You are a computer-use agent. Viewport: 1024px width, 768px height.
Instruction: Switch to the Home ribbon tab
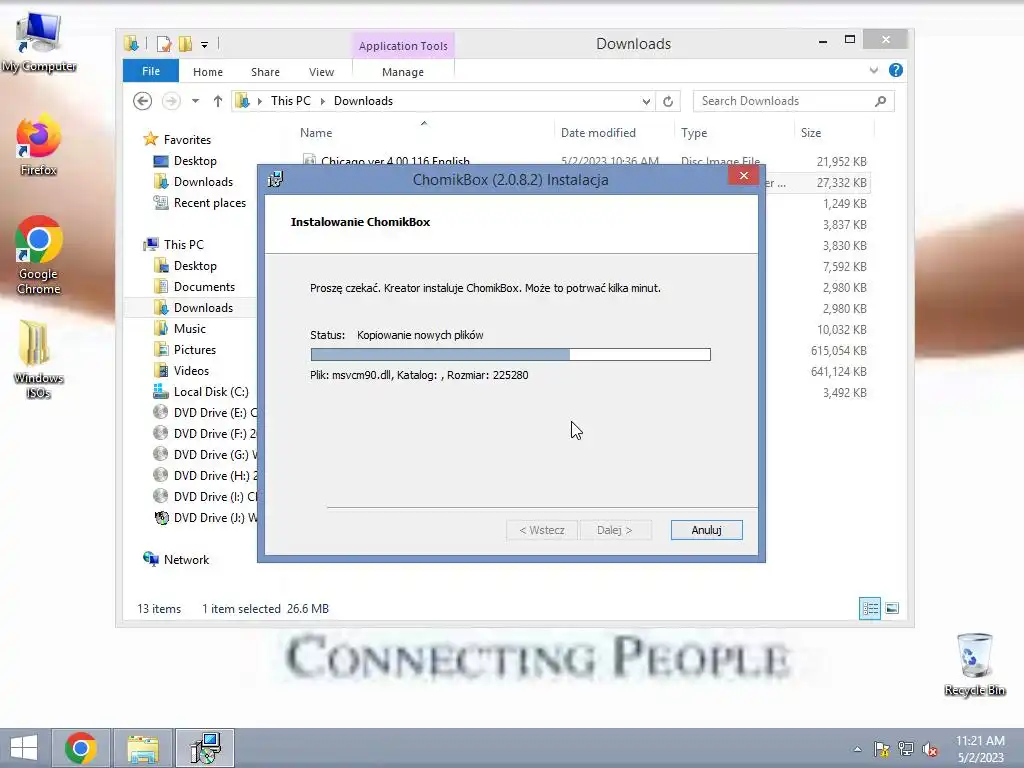(x=208, y=72)
